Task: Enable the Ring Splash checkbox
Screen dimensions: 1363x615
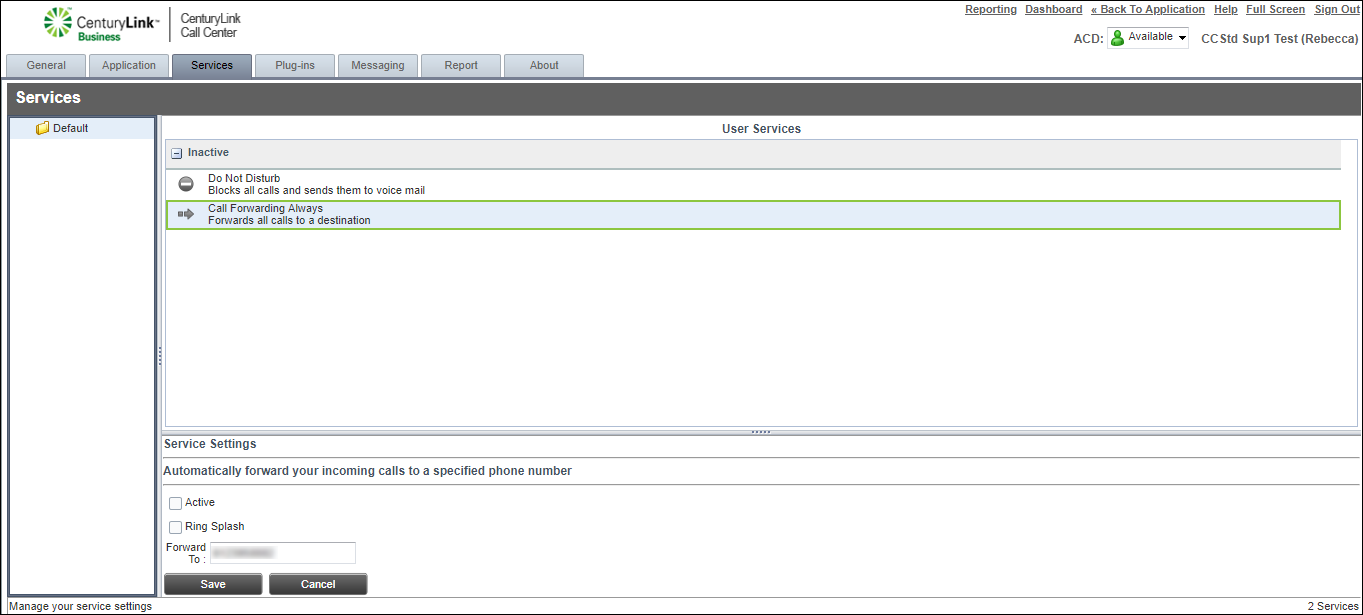Action: (175, 527)
